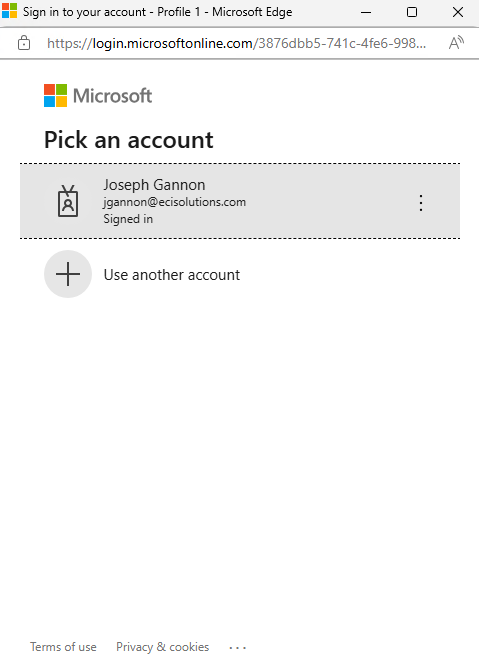Expand the footer ellipsis more options
Image resolution: width=479 pixels, height=659 pixels.
click(237, 648)
